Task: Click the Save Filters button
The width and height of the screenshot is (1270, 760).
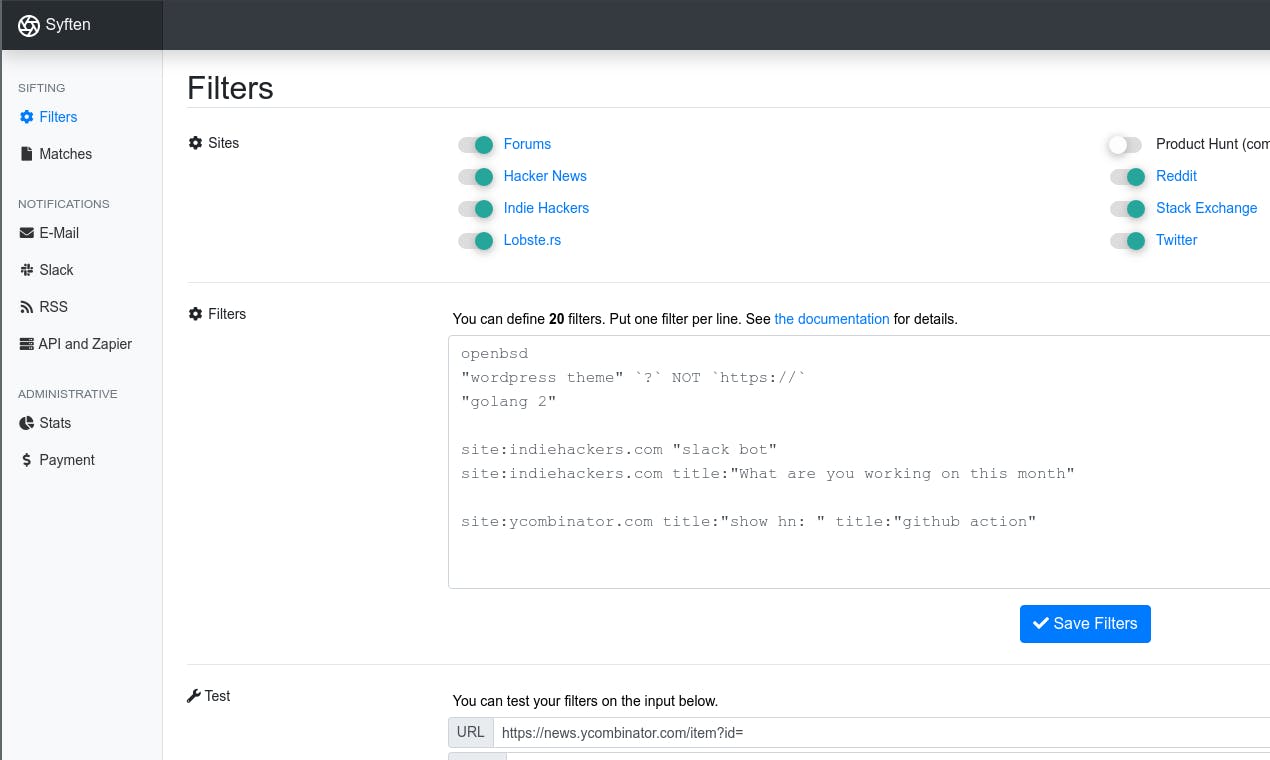Action: [1085, 623]
